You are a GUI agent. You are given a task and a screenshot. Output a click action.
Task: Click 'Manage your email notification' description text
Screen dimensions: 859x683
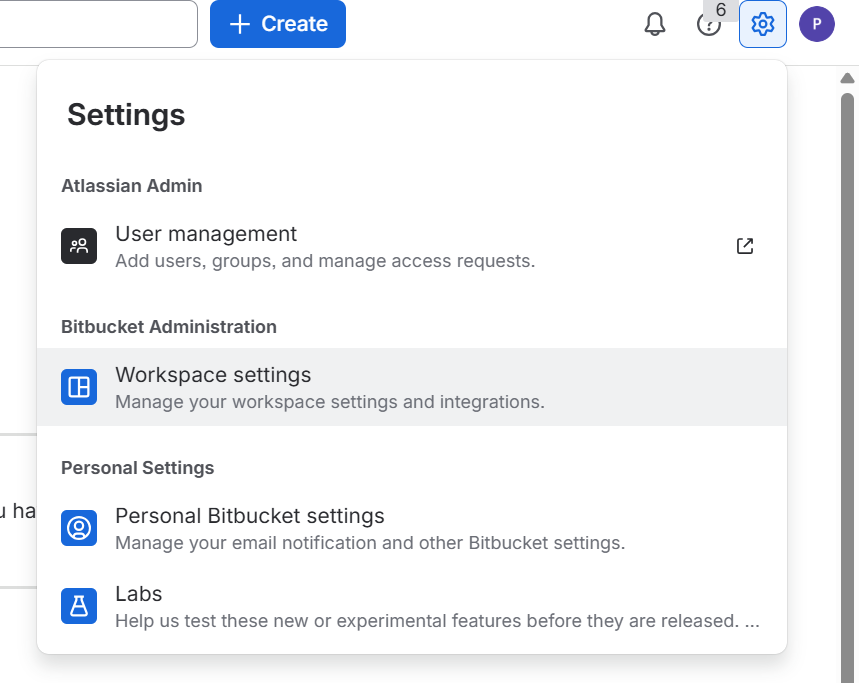(x=370, y=543)
